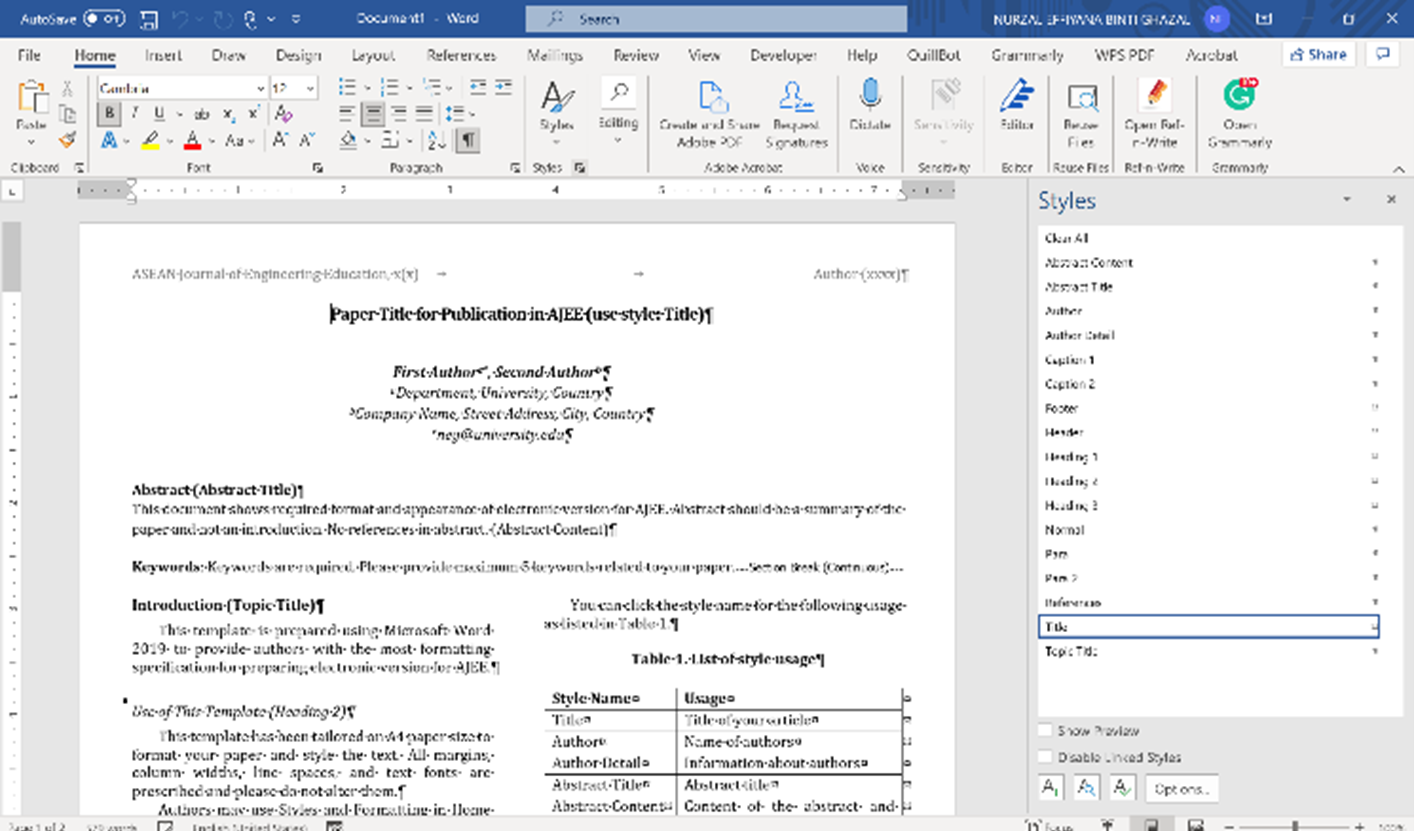The width and height of the screenshot is (1414, 831).
Task: Click the Open Grammarly icon
Action: tap(1239, 97)
